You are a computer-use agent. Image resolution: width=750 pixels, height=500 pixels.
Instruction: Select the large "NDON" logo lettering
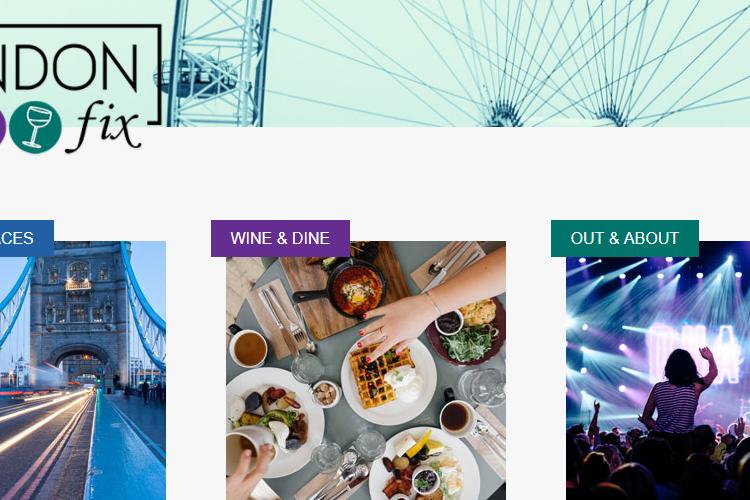pyautogui.click(x=69, y=67)
